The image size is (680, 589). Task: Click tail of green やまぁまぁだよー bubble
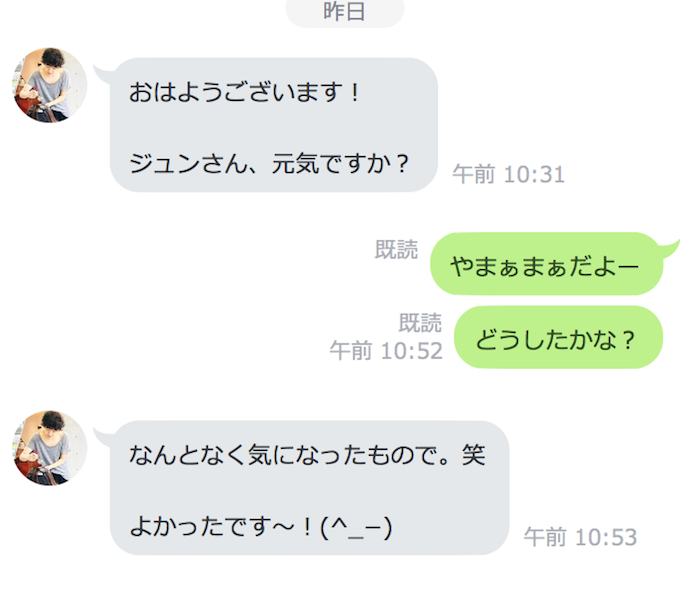pos(670,248)
